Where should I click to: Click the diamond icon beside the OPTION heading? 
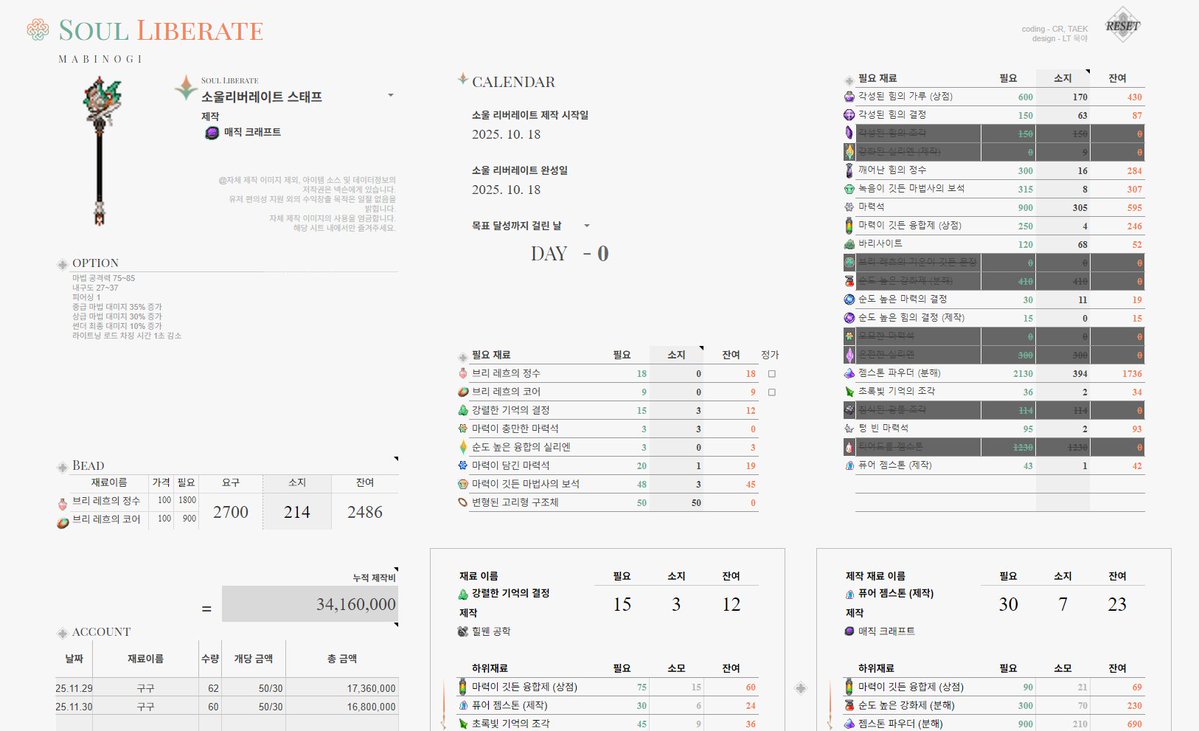pos(63,265)
